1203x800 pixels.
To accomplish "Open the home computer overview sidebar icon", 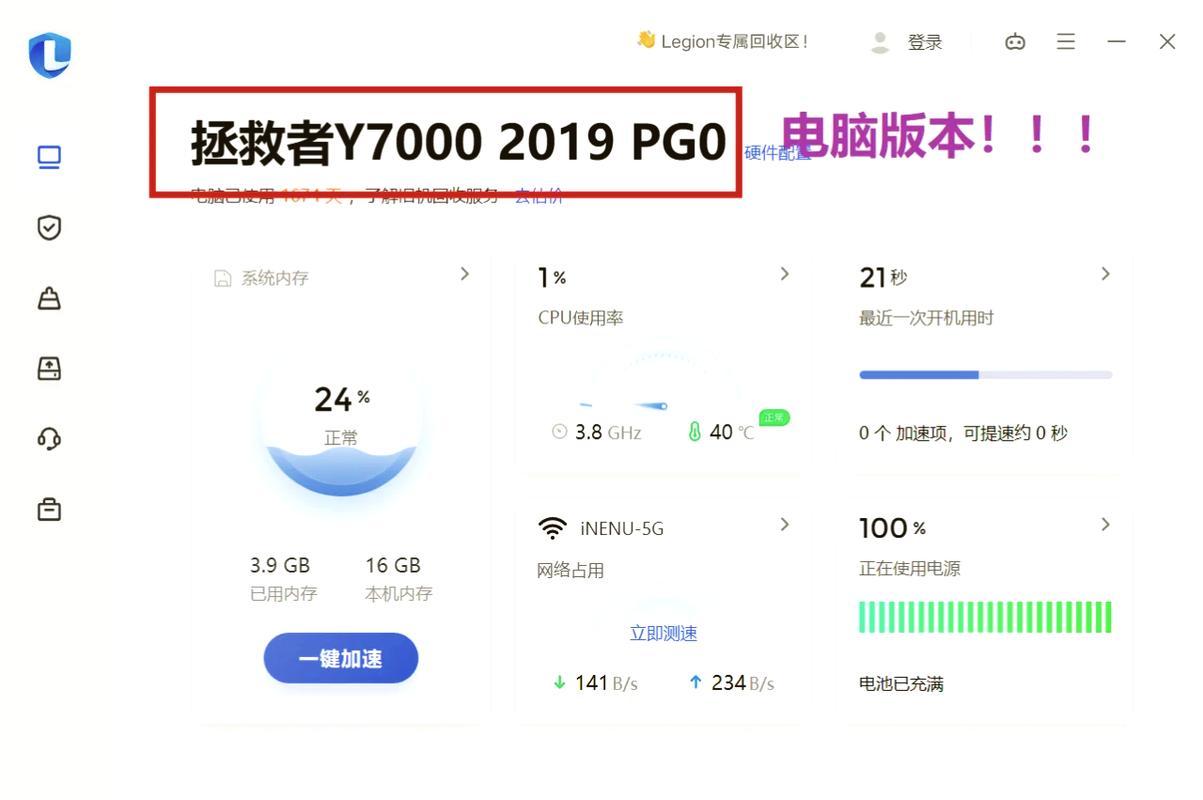I will (47, 157).
